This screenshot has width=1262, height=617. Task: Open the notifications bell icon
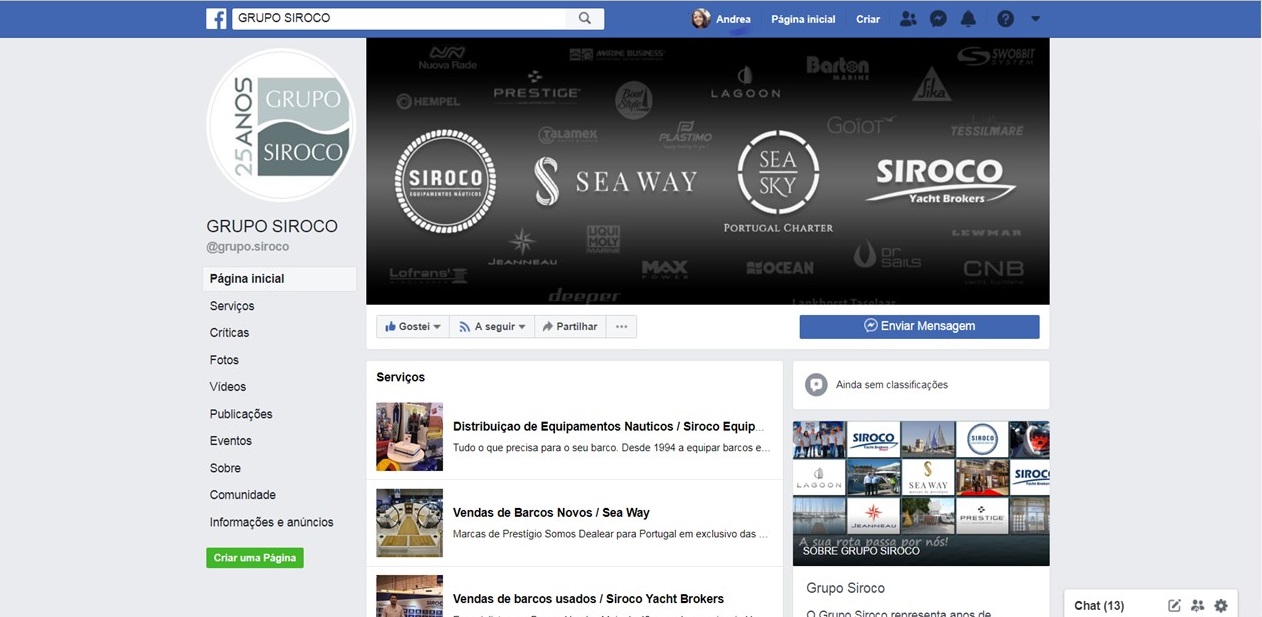pyautogui.click(x=968, y=19)
